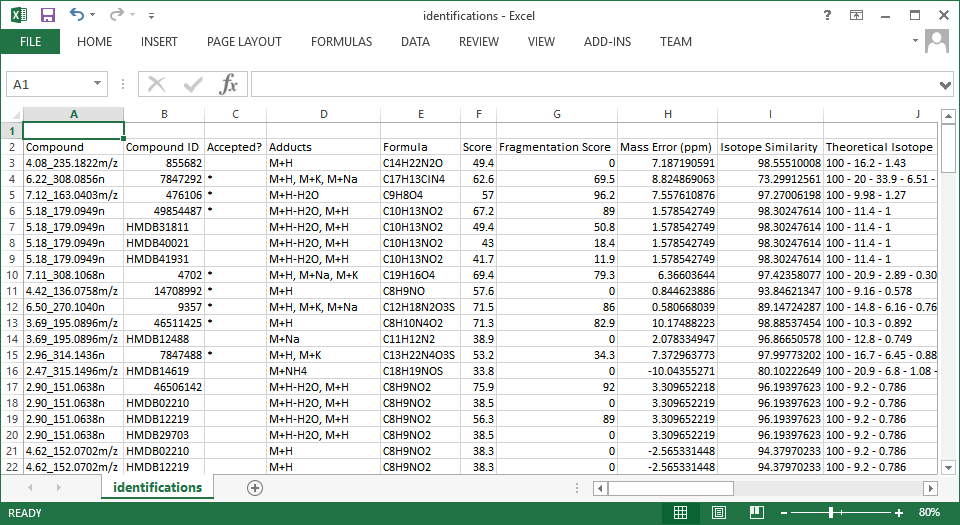This screenshot has width=960, height=525.
Task: Select the Score cell 75.9
Action: pos(478,387)
